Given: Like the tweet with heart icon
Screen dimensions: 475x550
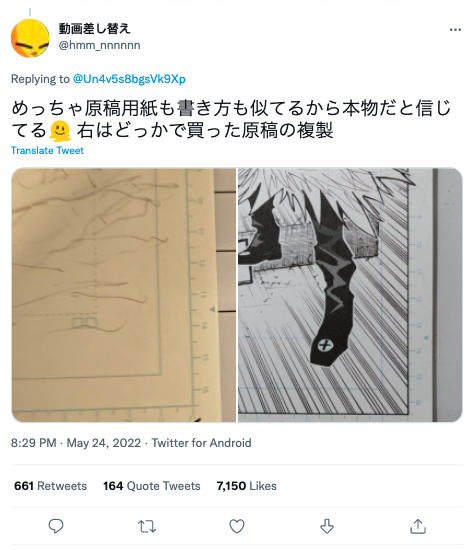Looking at the screenshot, I should (x=237, y=526).
